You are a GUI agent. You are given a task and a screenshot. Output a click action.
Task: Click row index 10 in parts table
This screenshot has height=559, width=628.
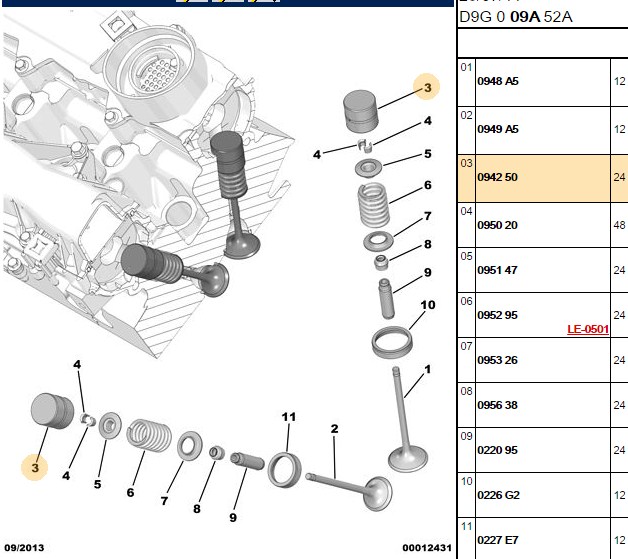click(466, 481)
